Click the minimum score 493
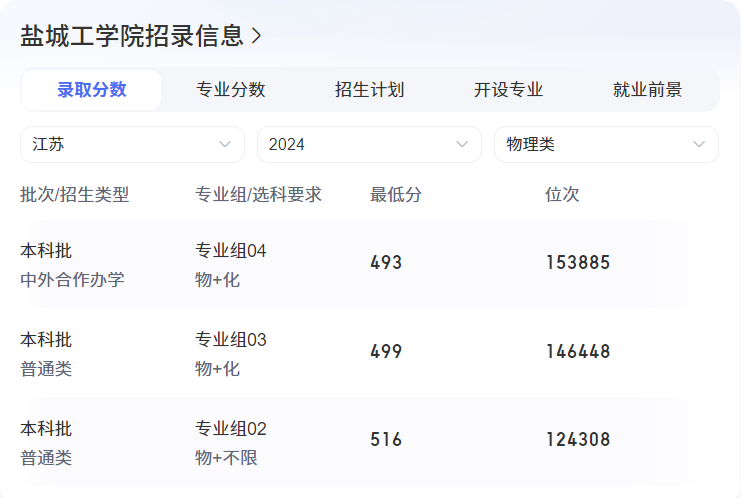 click(386, 263)
